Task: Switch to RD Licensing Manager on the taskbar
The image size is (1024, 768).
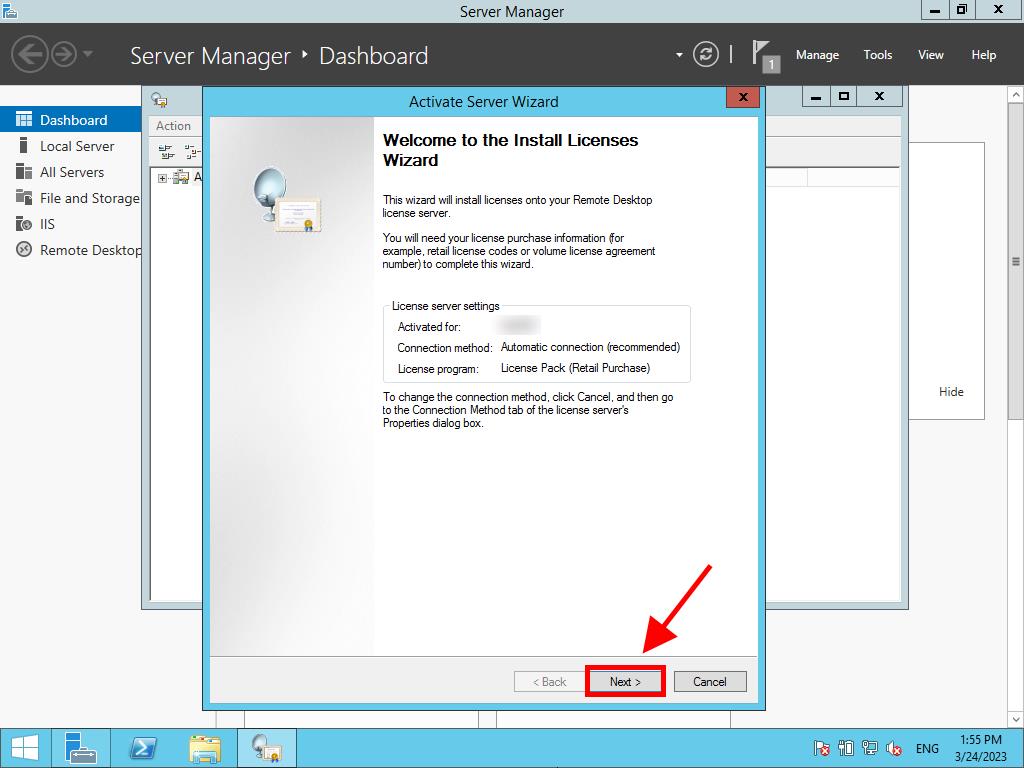Action: click(266, 748)
